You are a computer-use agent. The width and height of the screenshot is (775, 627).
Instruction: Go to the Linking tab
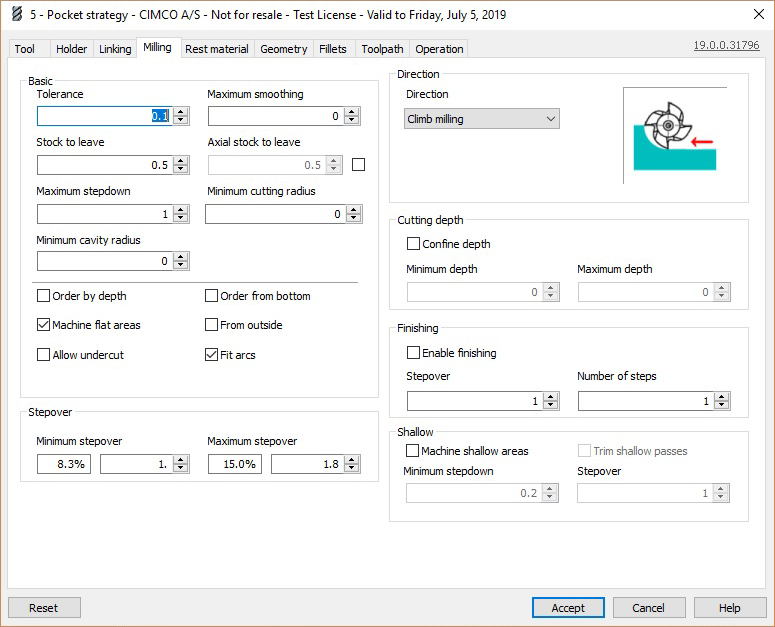click(115, 49)
